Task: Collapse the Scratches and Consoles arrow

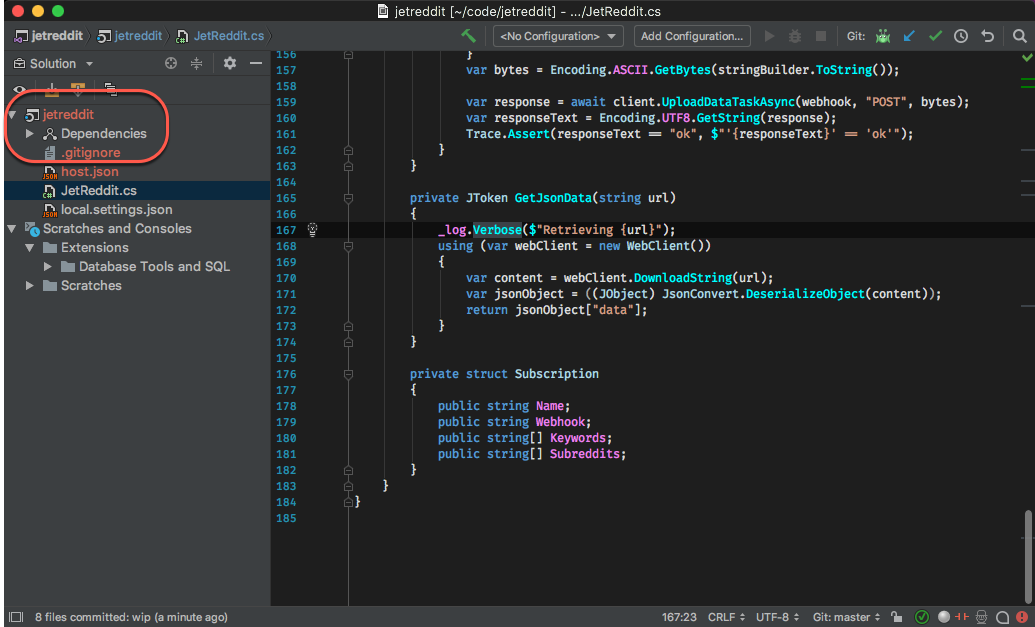Action: coord(12,229)
